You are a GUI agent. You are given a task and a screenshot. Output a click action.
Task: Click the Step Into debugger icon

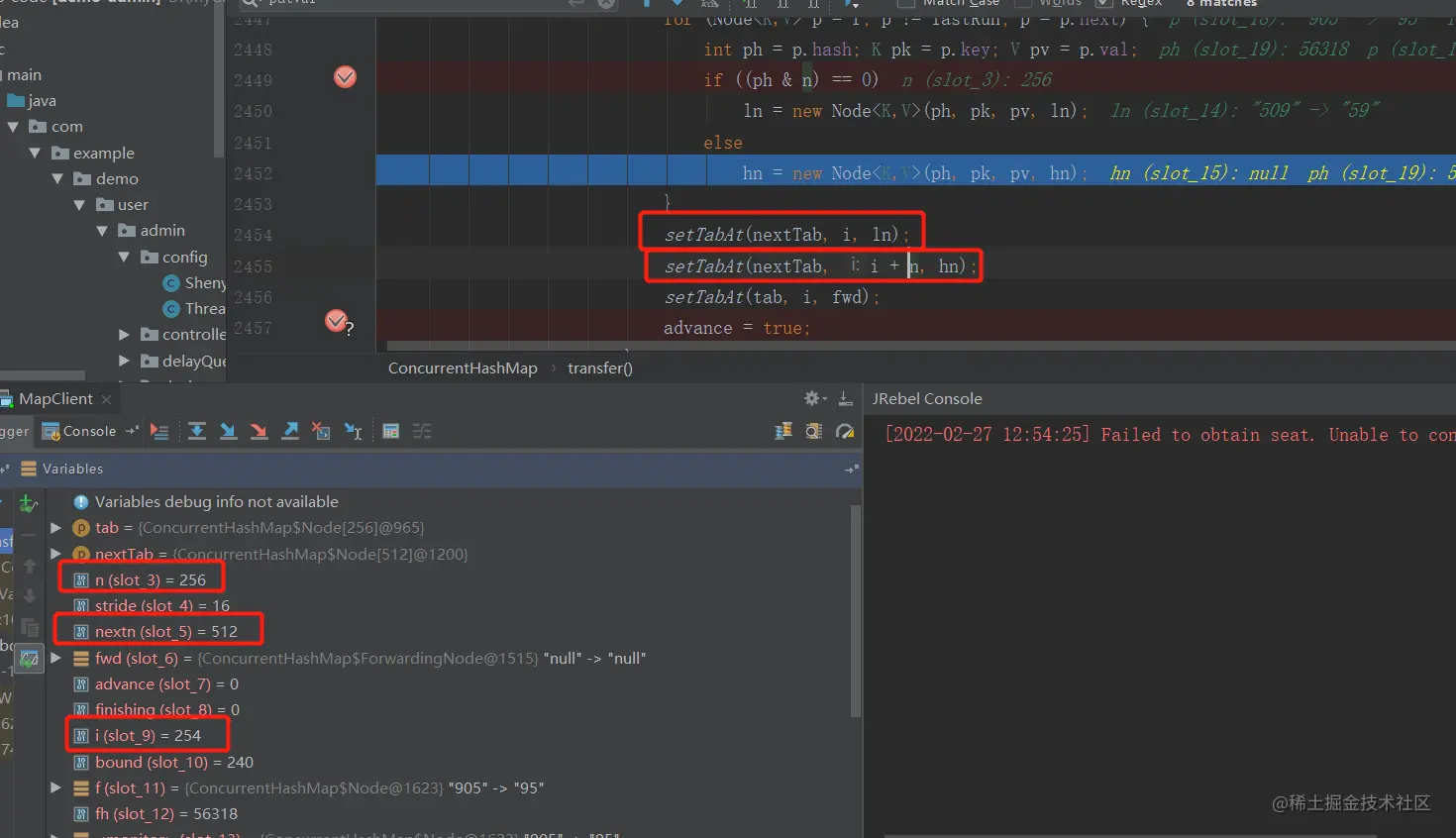(x=228, y=431)
